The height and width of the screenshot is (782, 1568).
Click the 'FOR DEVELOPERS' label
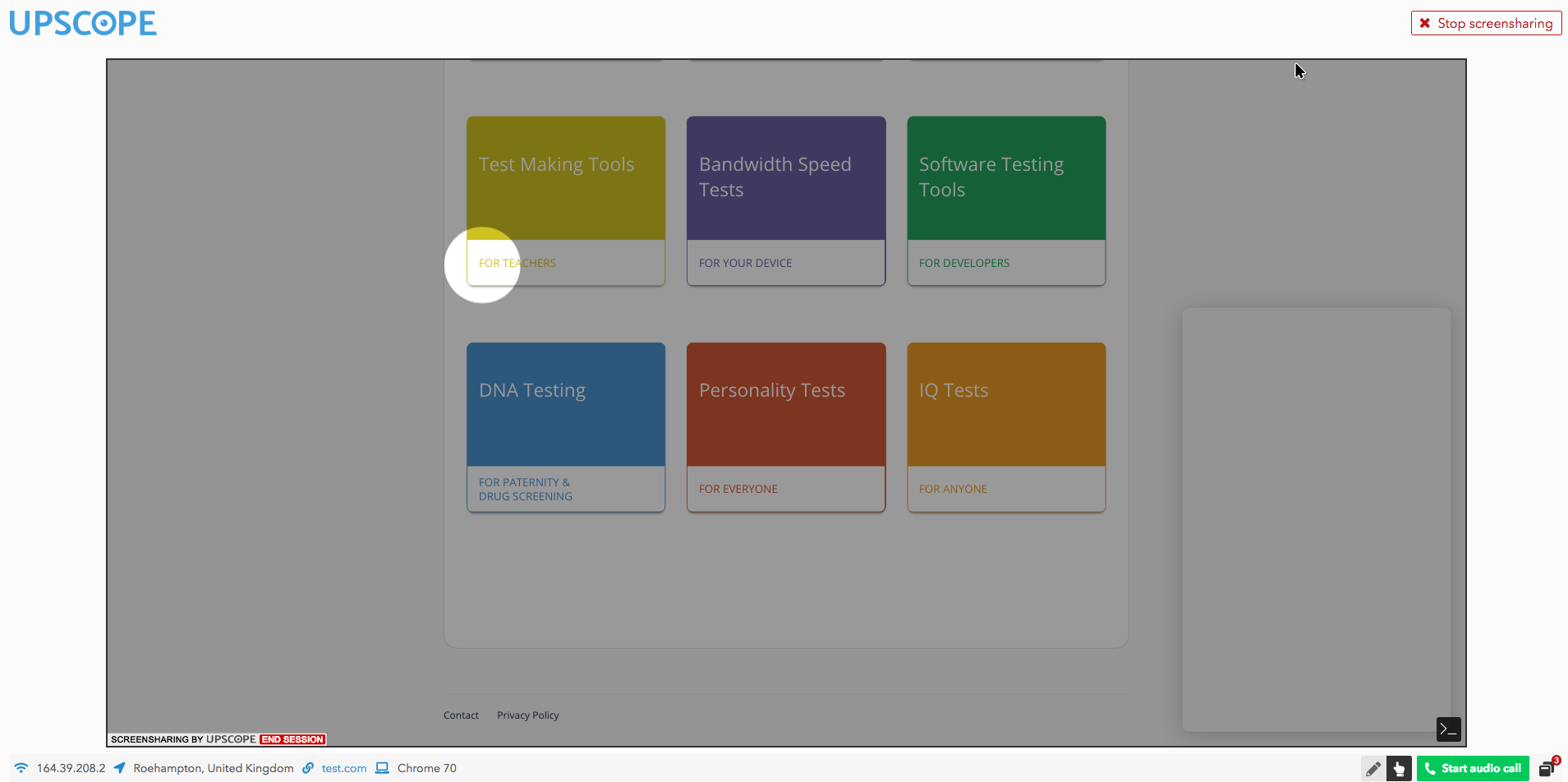[964, 263]
